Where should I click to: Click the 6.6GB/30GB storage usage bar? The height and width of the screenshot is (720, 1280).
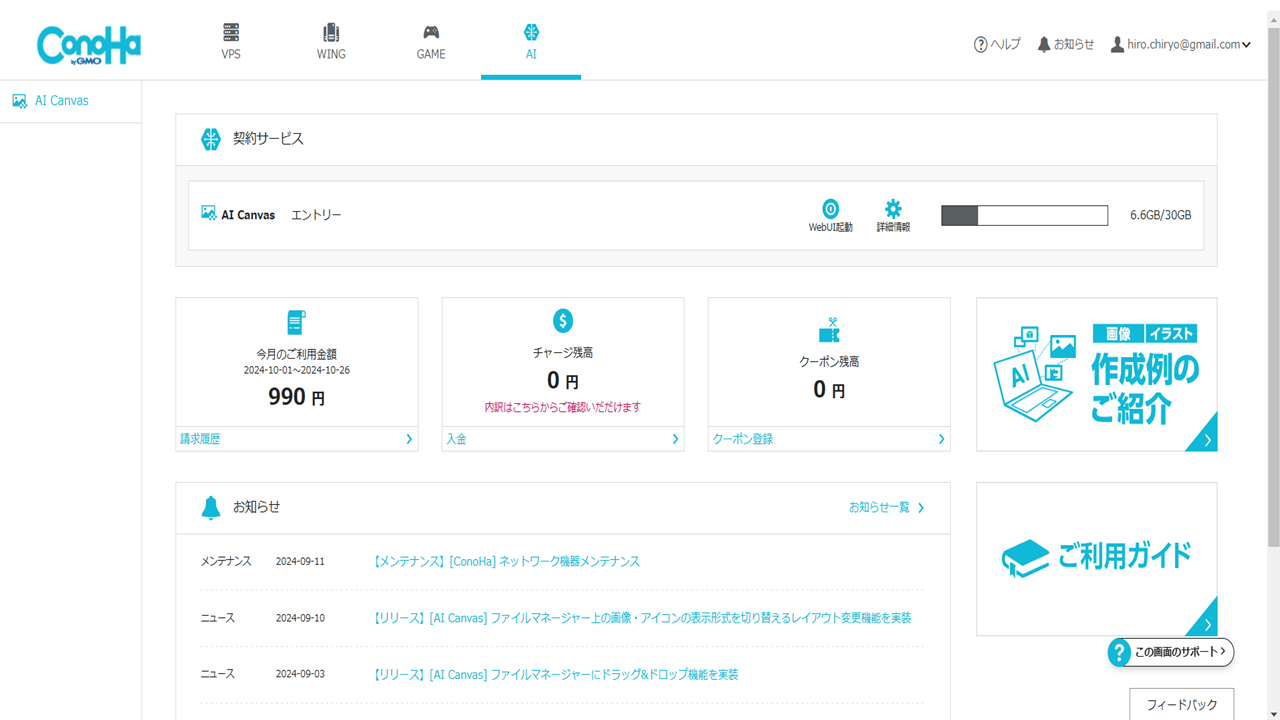(x=1025, y=215)
